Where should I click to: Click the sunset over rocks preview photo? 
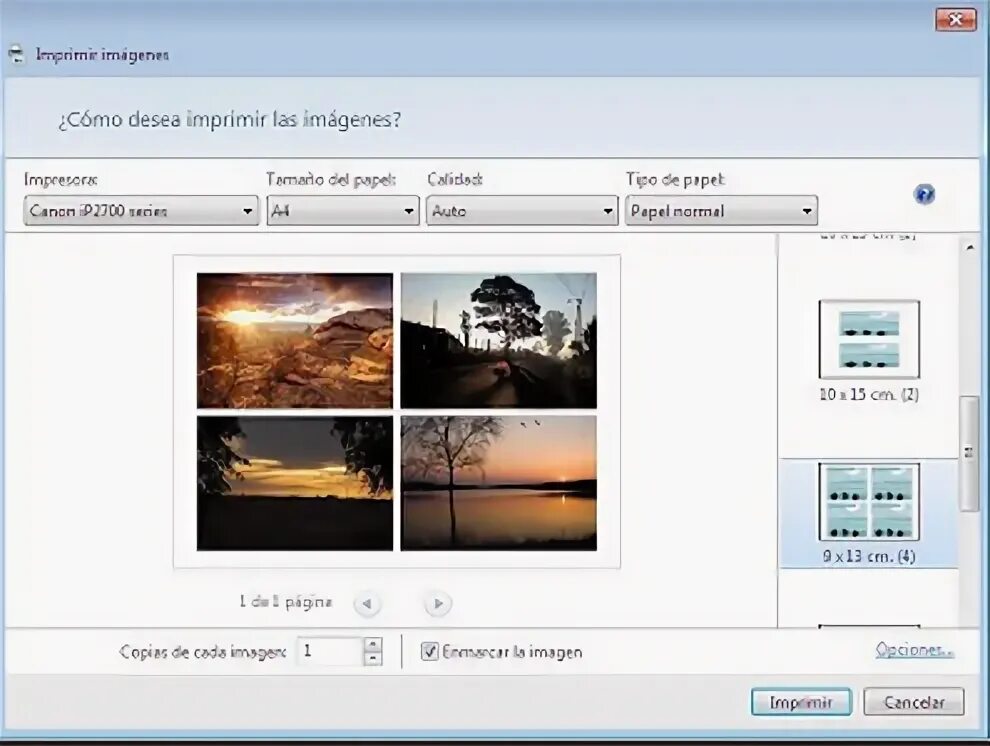coord(295,340)
